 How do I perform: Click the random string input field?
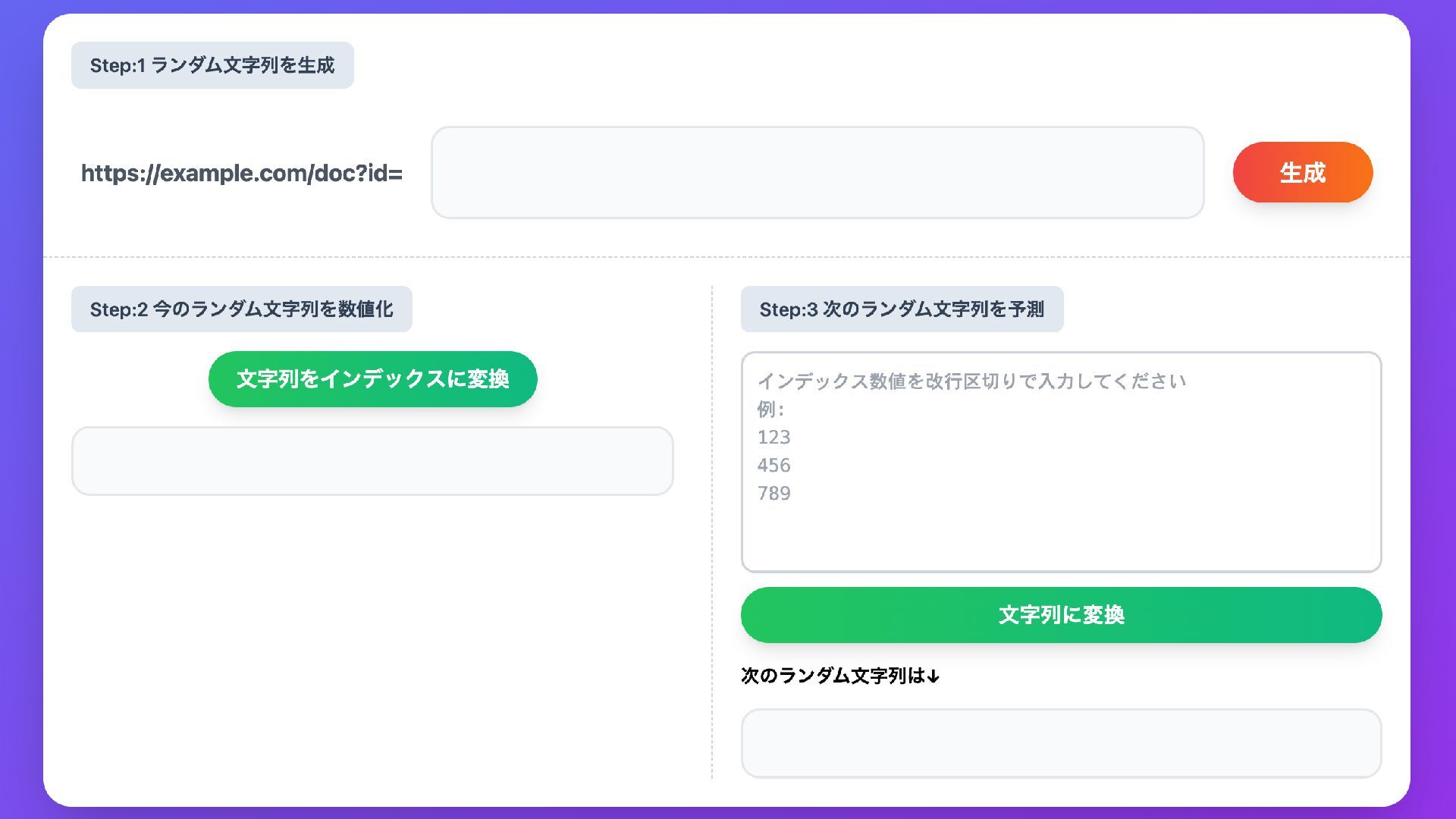817,172
